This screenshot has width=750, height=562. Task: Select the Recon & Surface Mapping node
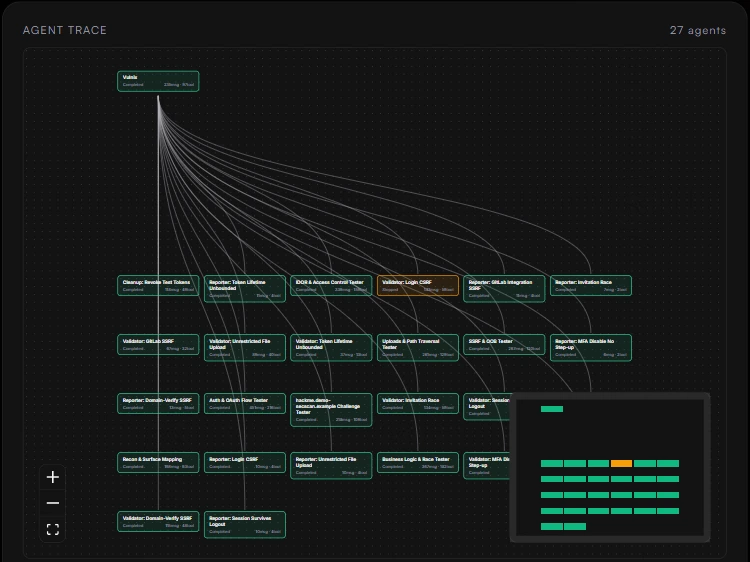pos(158,463)
